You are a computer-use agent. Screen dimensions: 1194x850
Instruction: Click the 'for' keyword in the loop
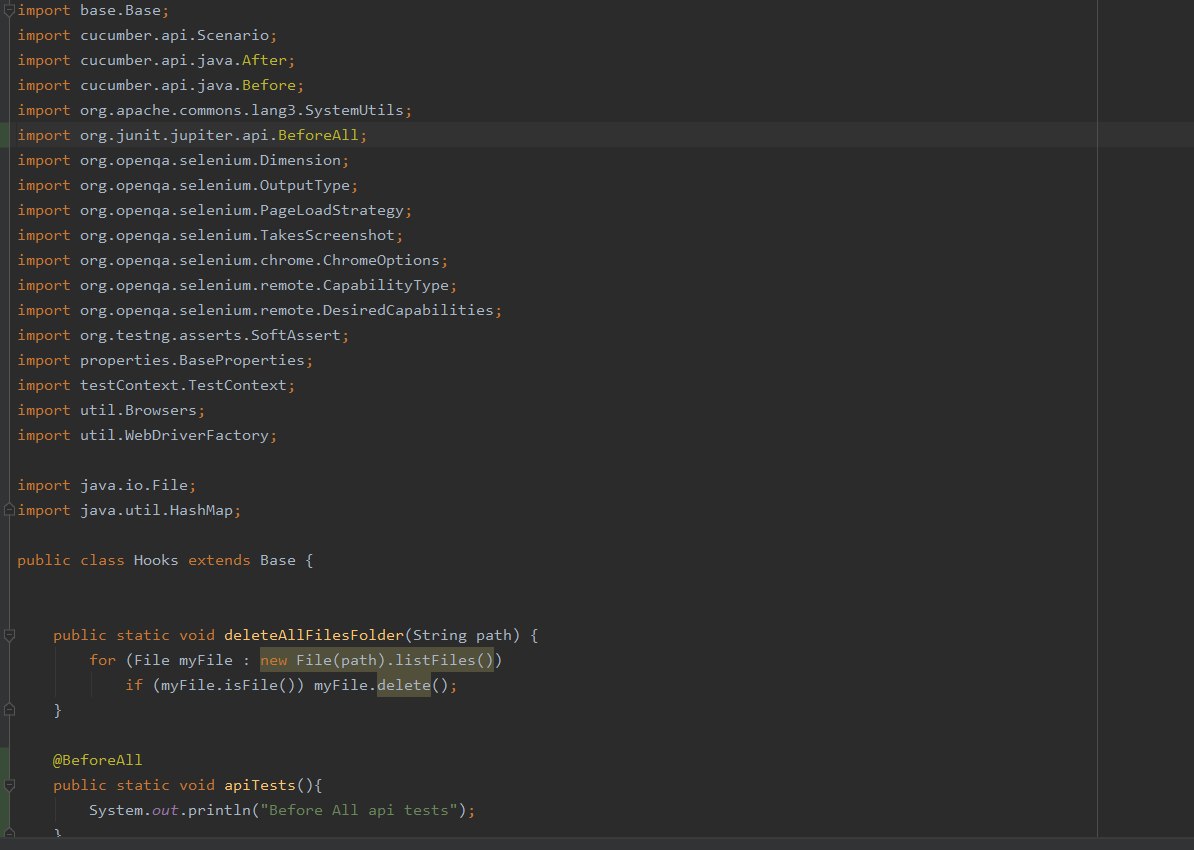(x=103, y=660)
